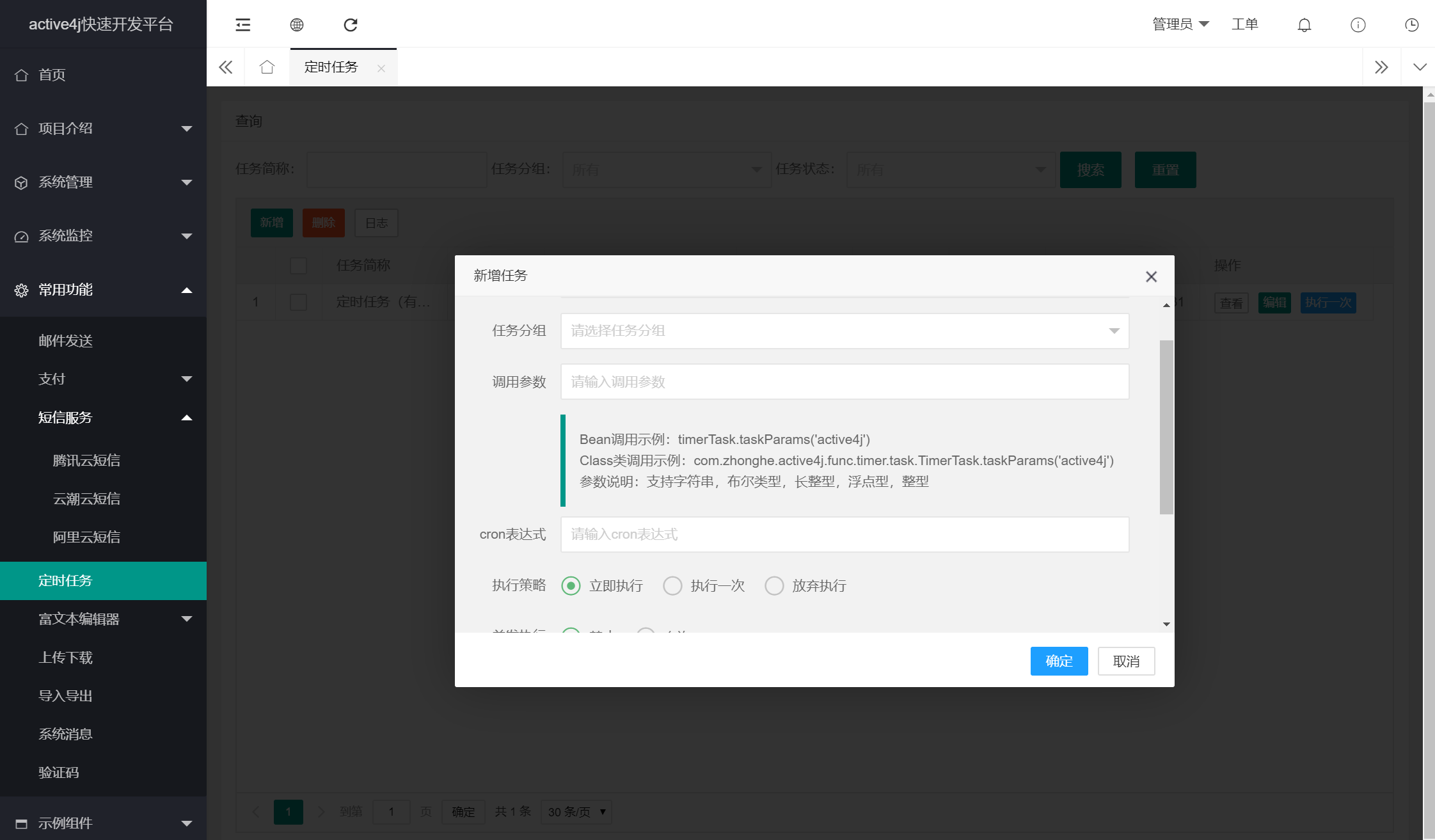Open the globe website icon

pyautogui.click(x=297, y=25)
